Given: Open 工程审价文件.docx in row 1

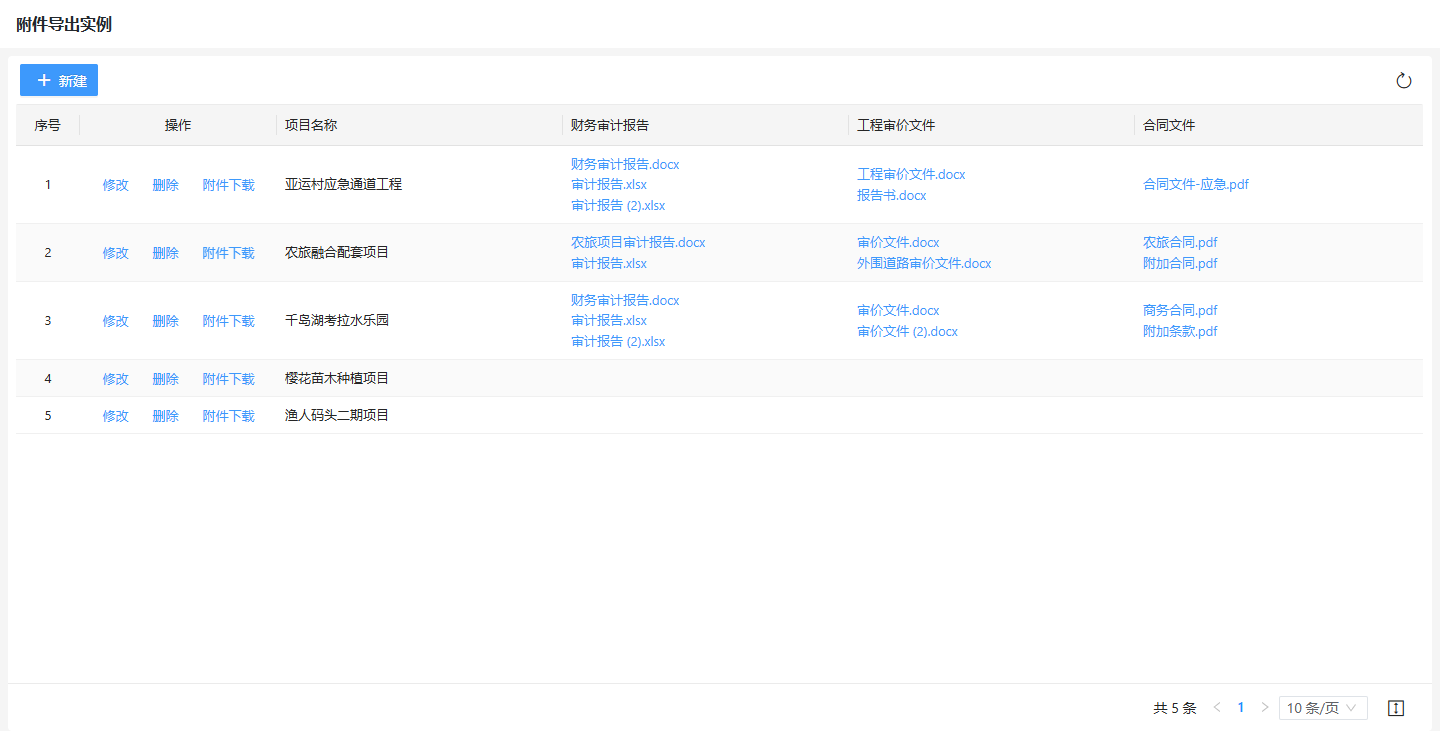Looking at the screenshot, I should tap(911, 175).
